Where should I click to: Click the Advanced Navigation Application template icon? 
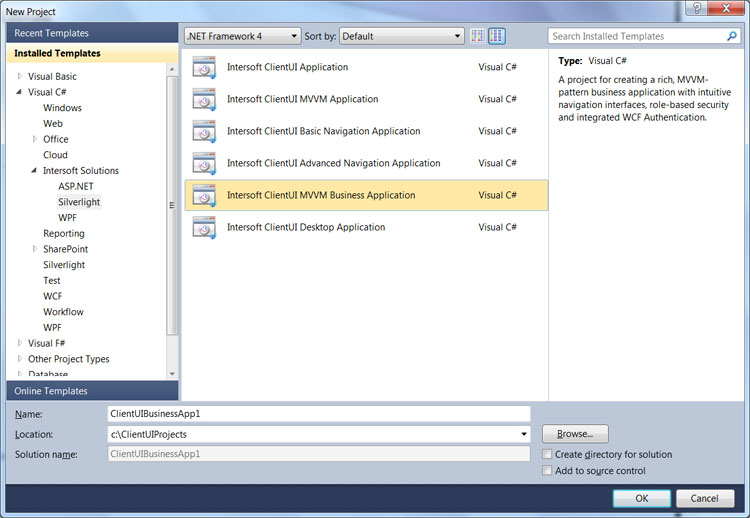click(x=204, y=164)
